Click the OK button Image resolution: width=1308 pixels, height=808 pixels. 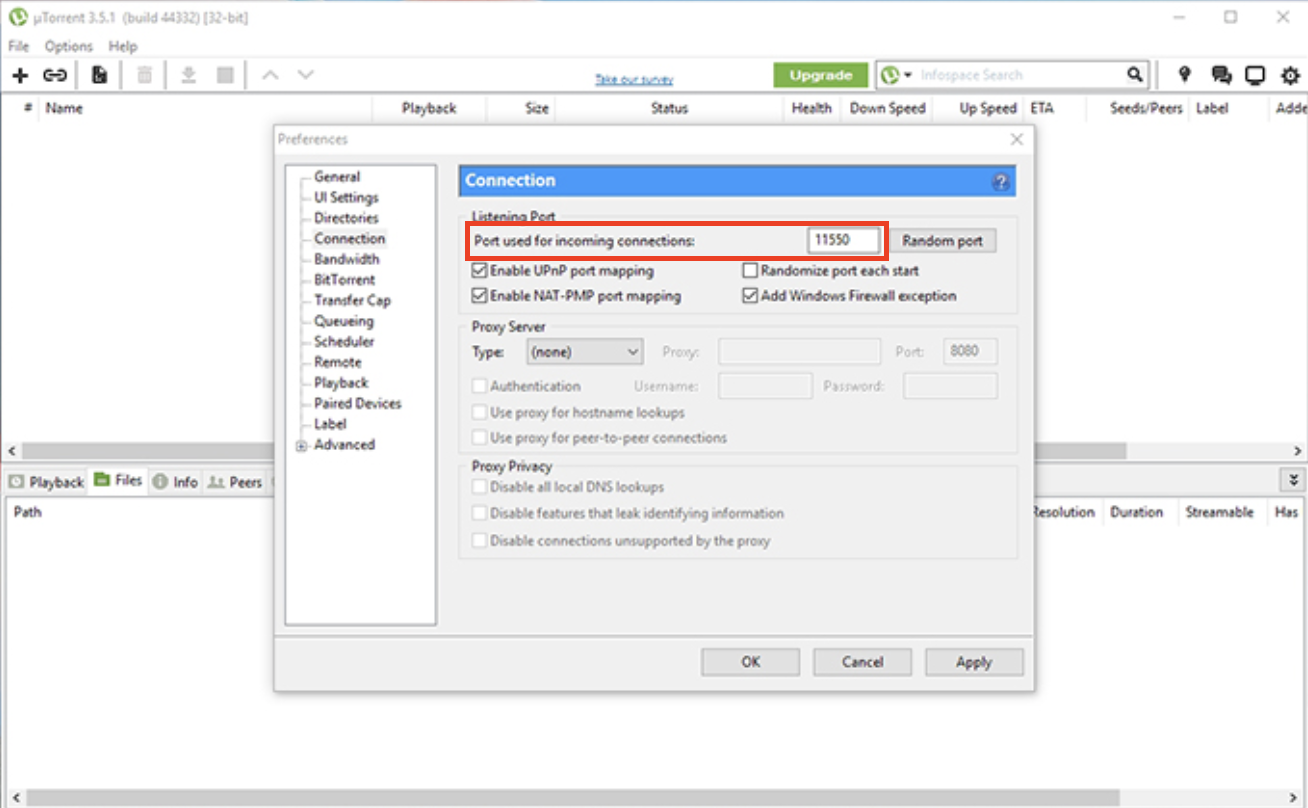coord(750,662)
